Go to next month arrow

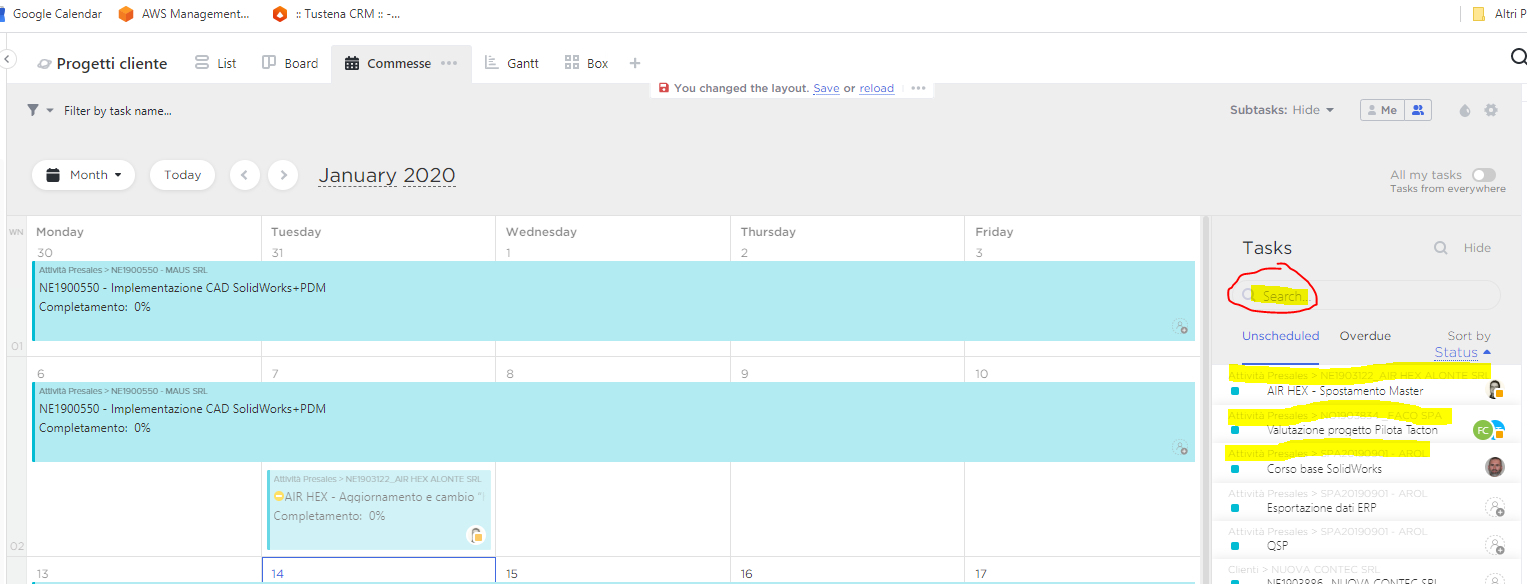(x=284, y=175)
